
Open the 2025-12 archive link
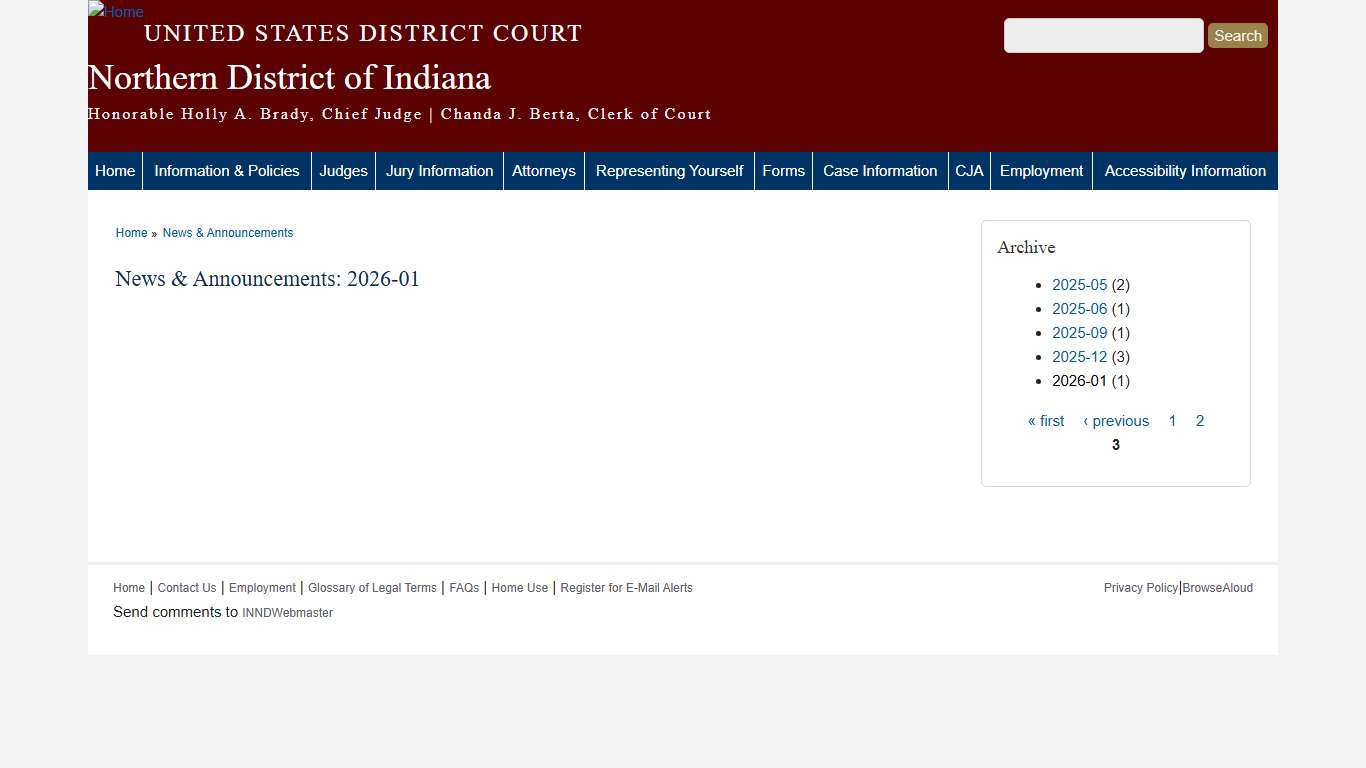(1080, 356)
